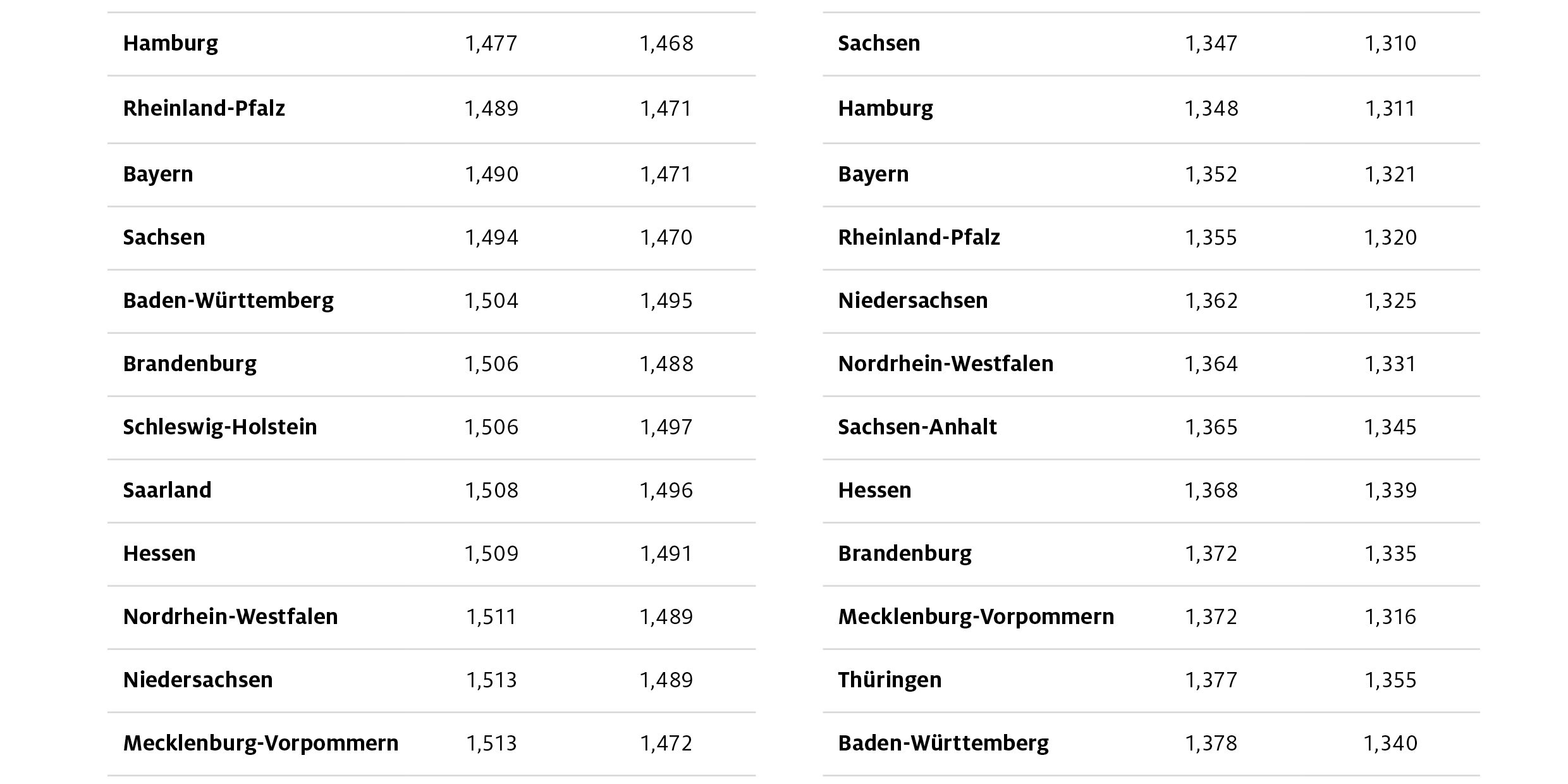
Task: Select the value 1,494 beside Sachsen
Action: [x=491, y=238]
